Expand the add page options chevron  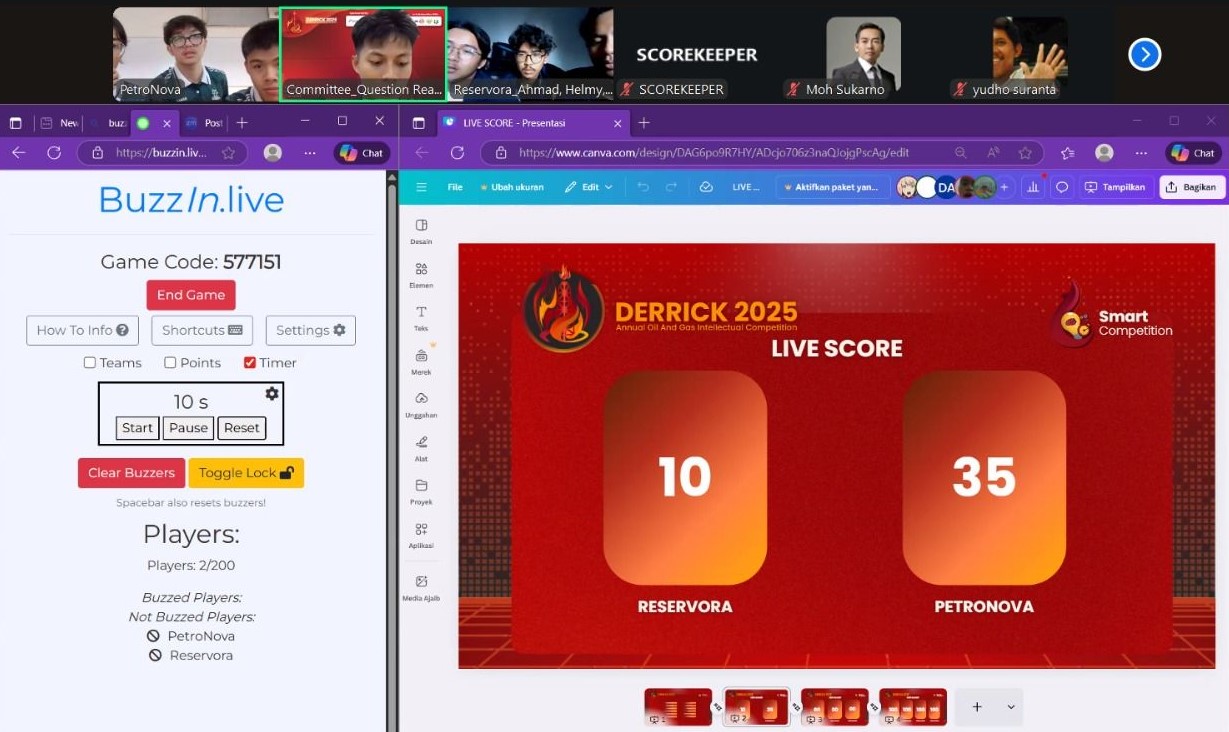coord(1010,707)
